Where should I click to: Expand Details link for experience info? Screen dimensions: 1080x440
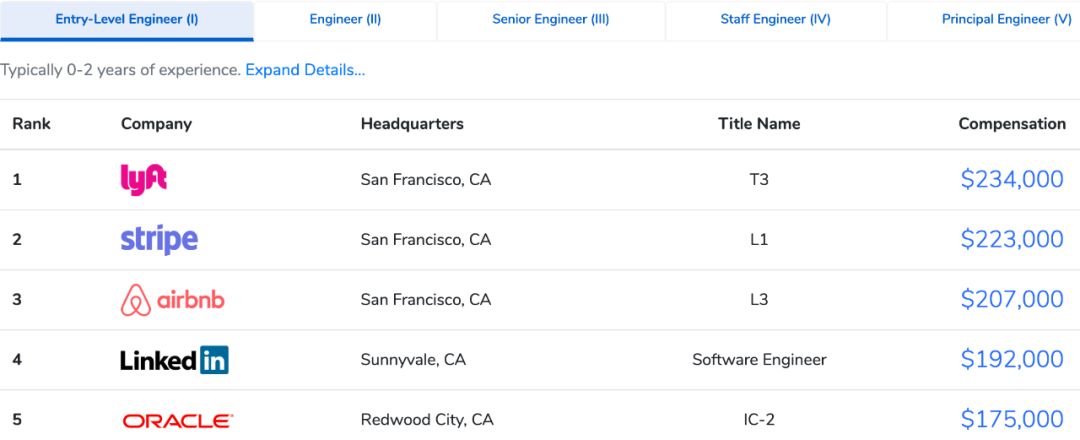(305, 70)
